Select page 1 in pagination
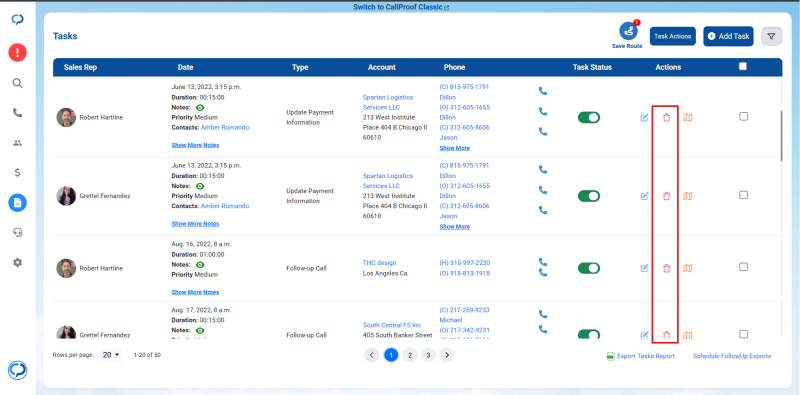 (391, 355)
